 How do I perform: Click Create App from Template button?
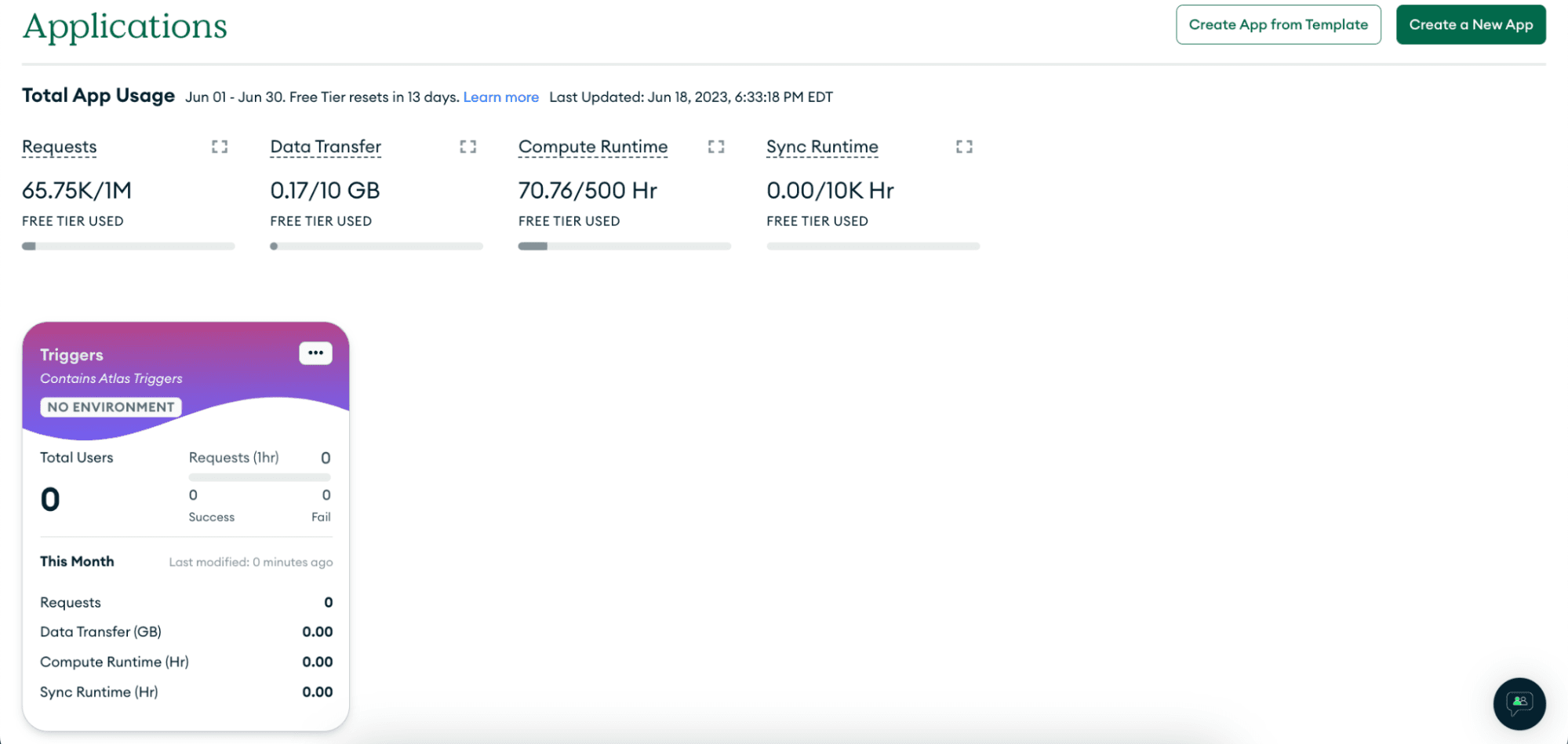click(1278, 25)
